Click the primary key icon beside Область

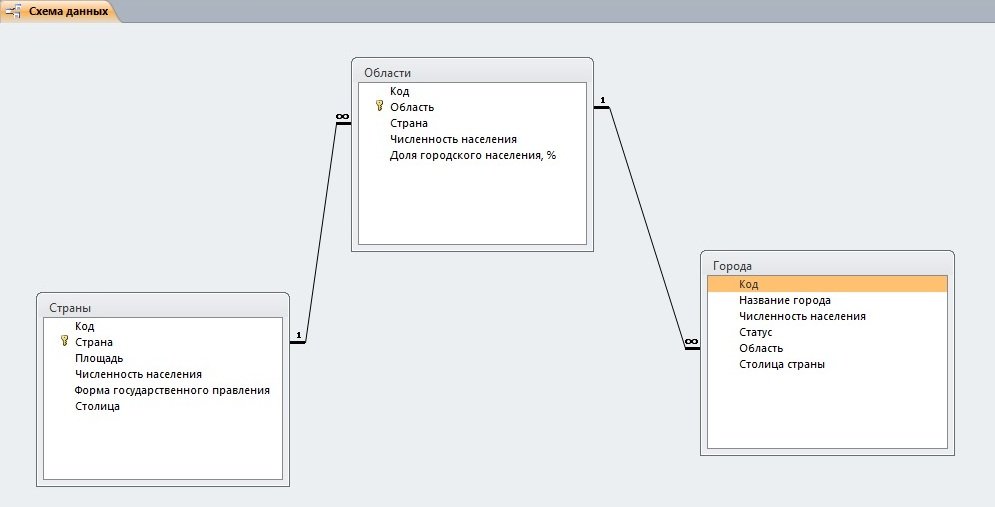379,106
